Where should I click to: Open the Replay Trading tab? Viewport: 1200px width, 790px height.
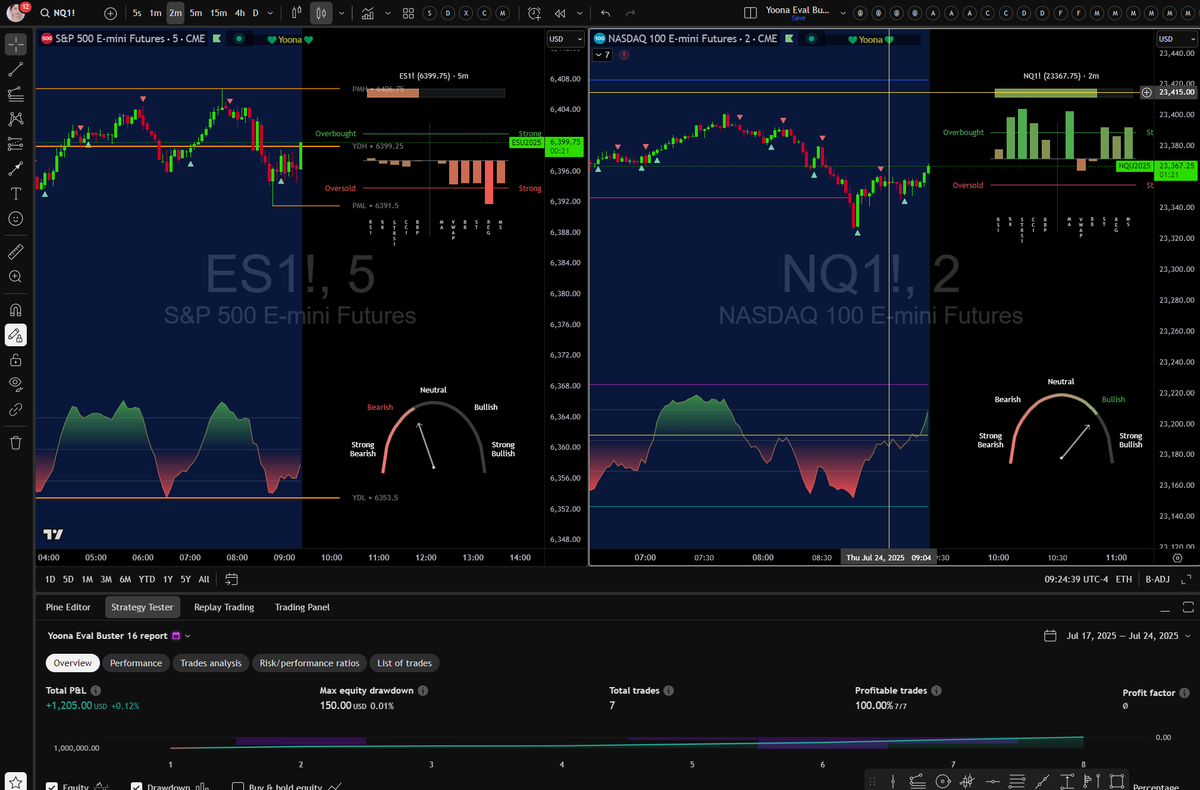[224, 607]
